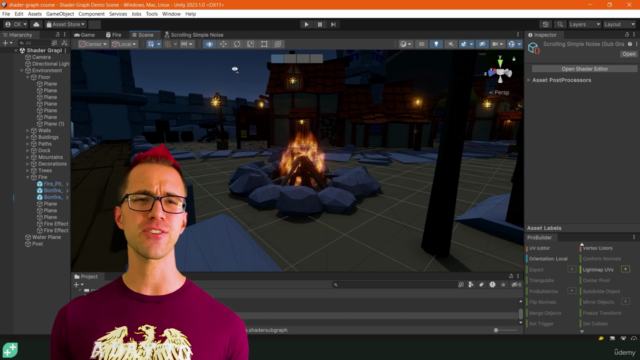
Task: Toggle hidden objects scene visibility icon
Action: (x=482, y=44)
